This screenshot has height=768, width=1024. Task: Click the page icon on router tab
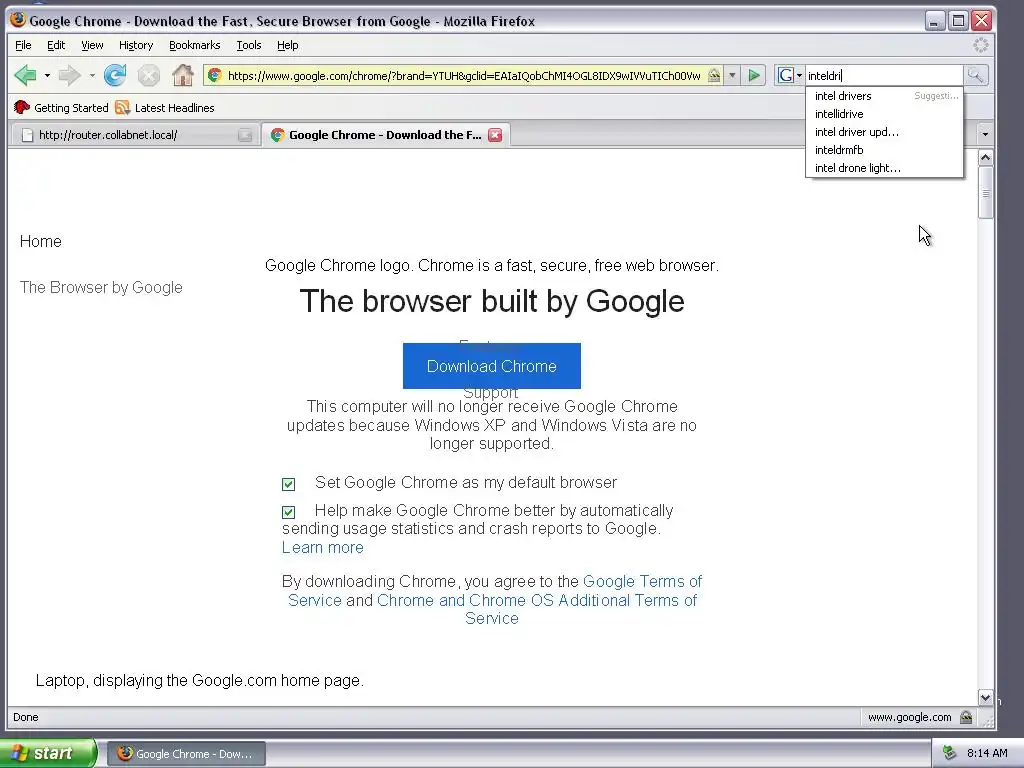tap(27, 135)
